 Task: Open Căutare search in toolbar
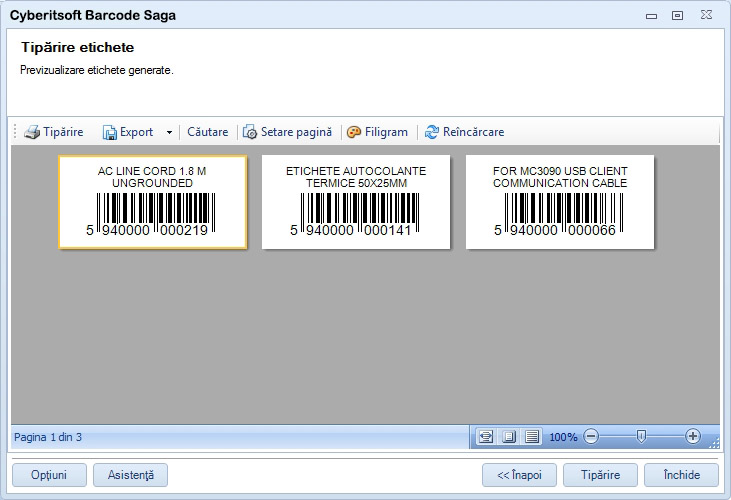(207, 132)
